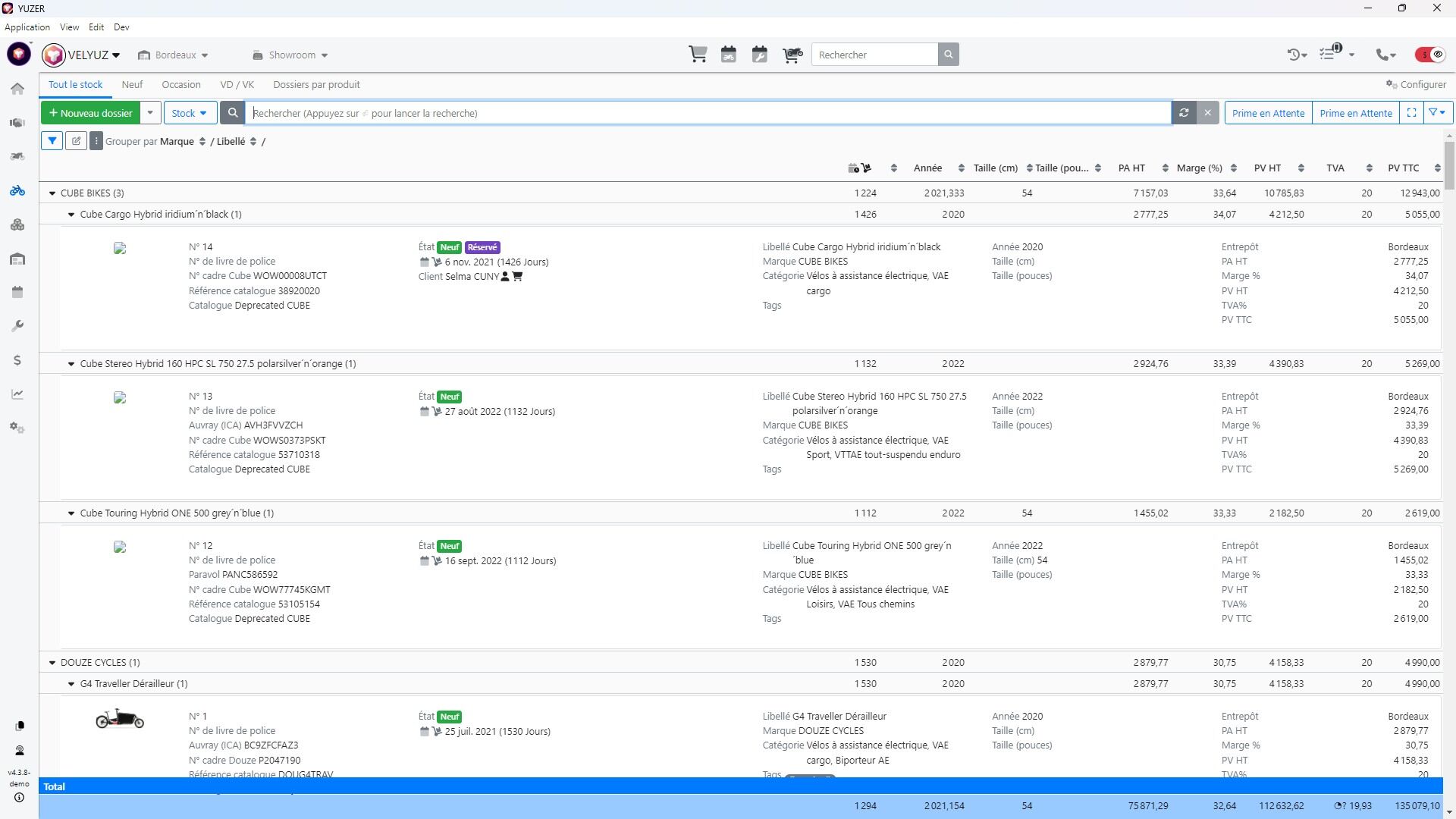Open the shopping cart icon
Viewport: 1456px width, 819px height.
[x=698, y=55]
